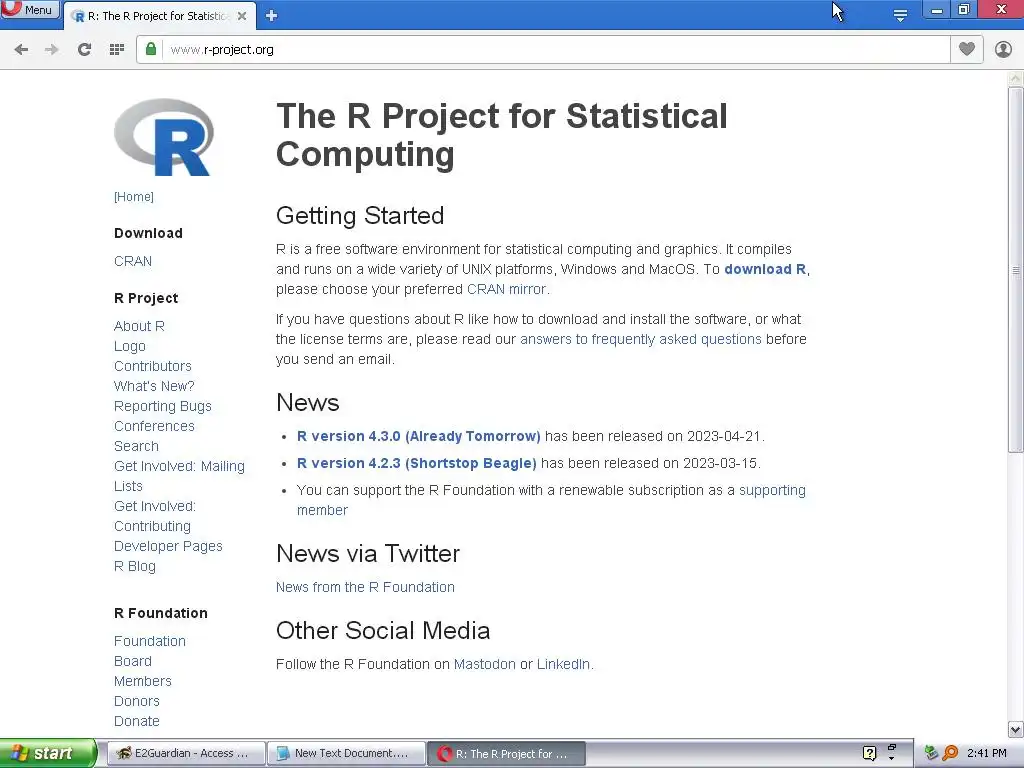Go forward with the forward arrow

point(52,50)
